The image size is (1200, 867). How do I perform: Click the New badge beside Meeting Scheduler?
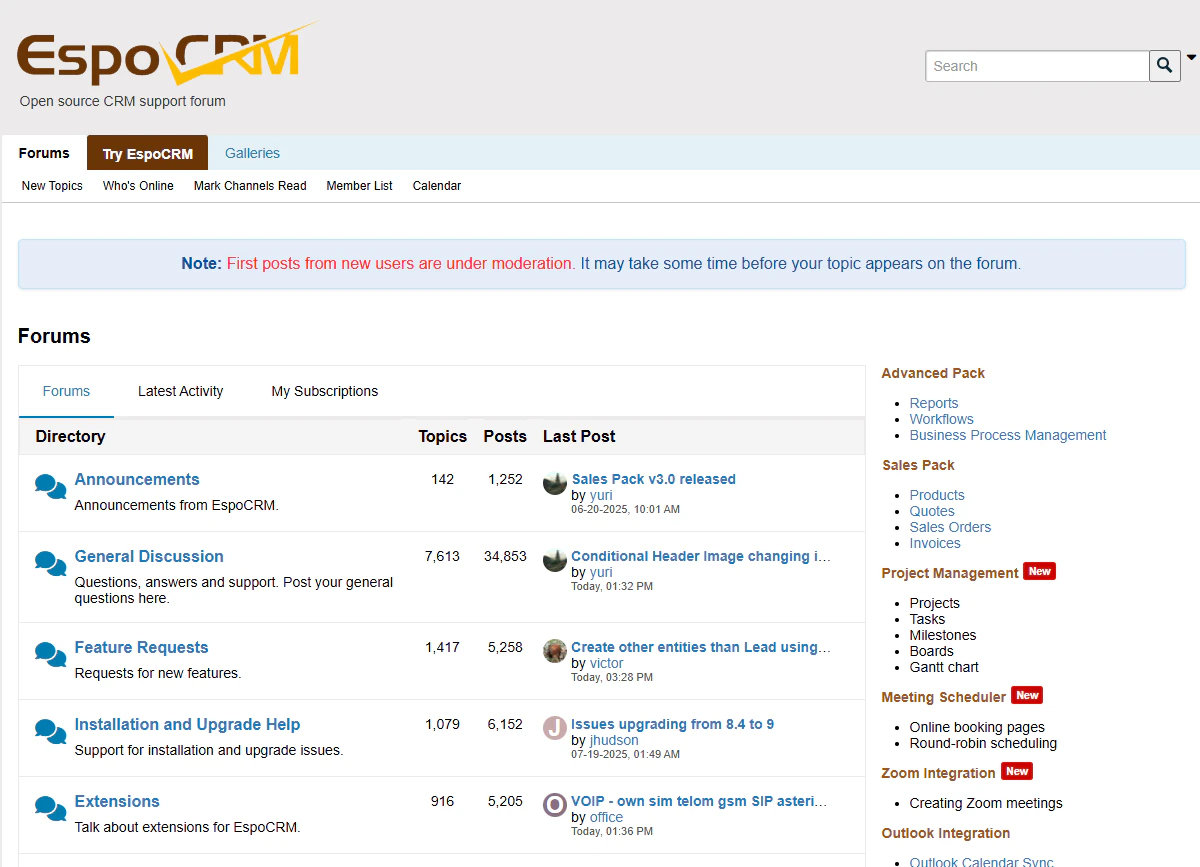click(x=1027, y=695)
